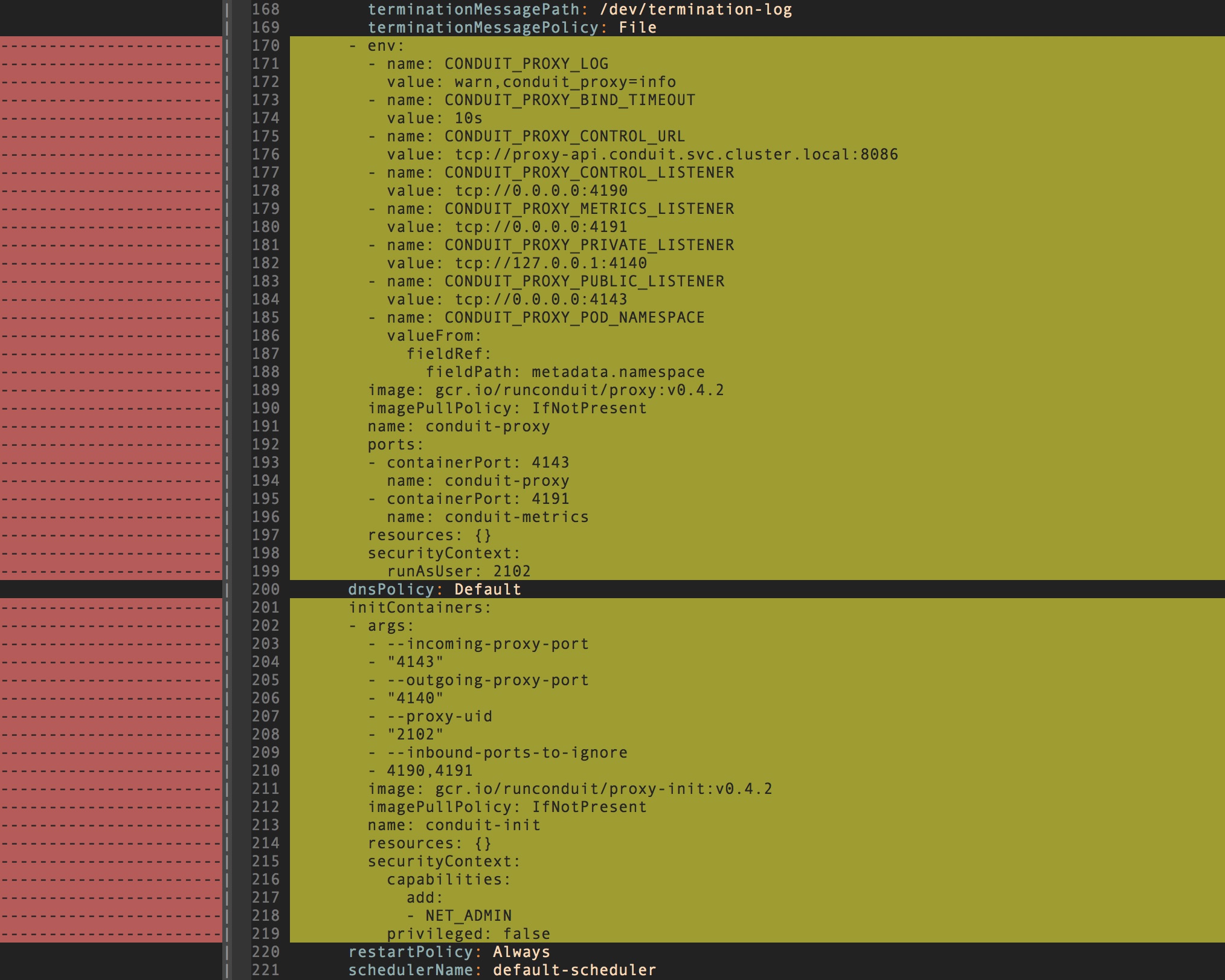The height and width of the screenshot is (980, 1225).
Task: Click the value 'File' on line 169
Action: [638, 28]
